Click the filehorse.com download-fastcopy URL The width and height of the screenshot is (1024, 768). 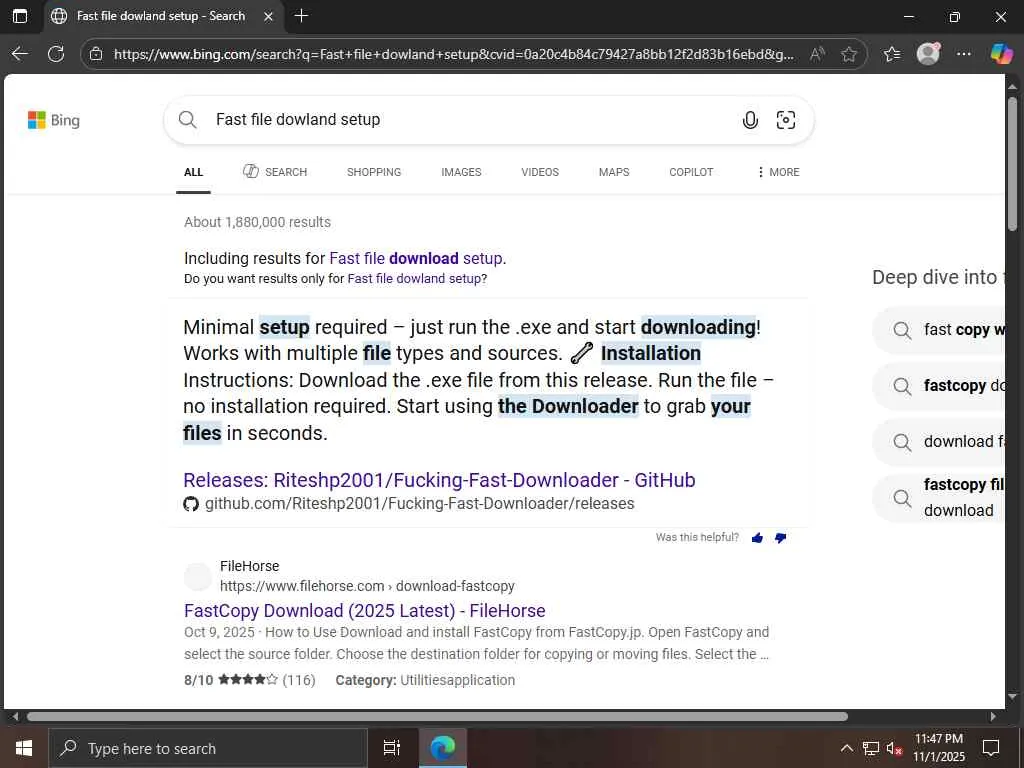(x=367, y=586)
